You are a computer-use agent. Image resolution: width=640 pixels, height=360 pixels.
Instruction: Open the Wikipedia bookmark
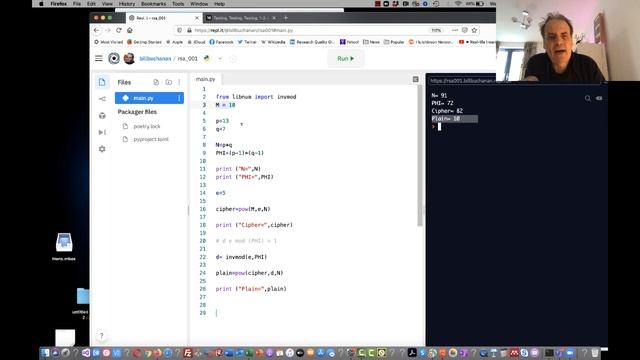point(273,42)
